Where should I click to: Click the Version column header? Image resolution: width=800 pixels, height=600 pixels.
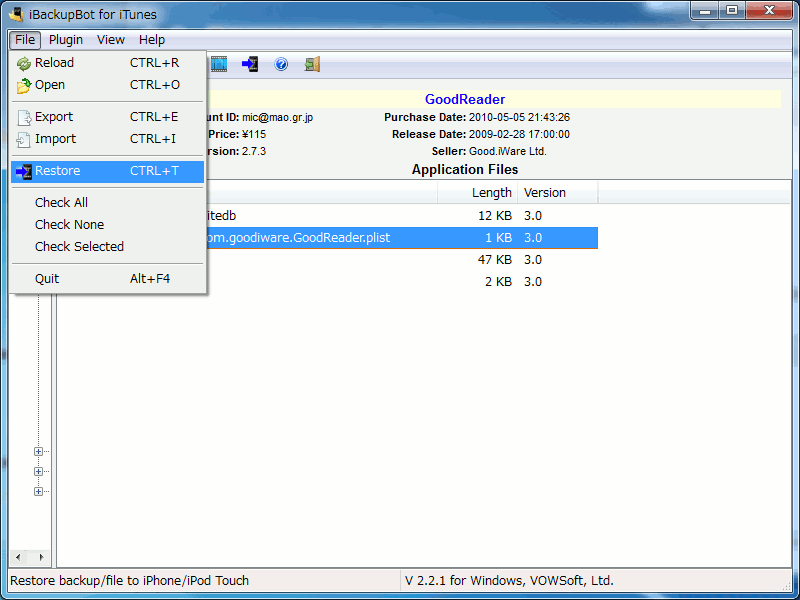545,193
